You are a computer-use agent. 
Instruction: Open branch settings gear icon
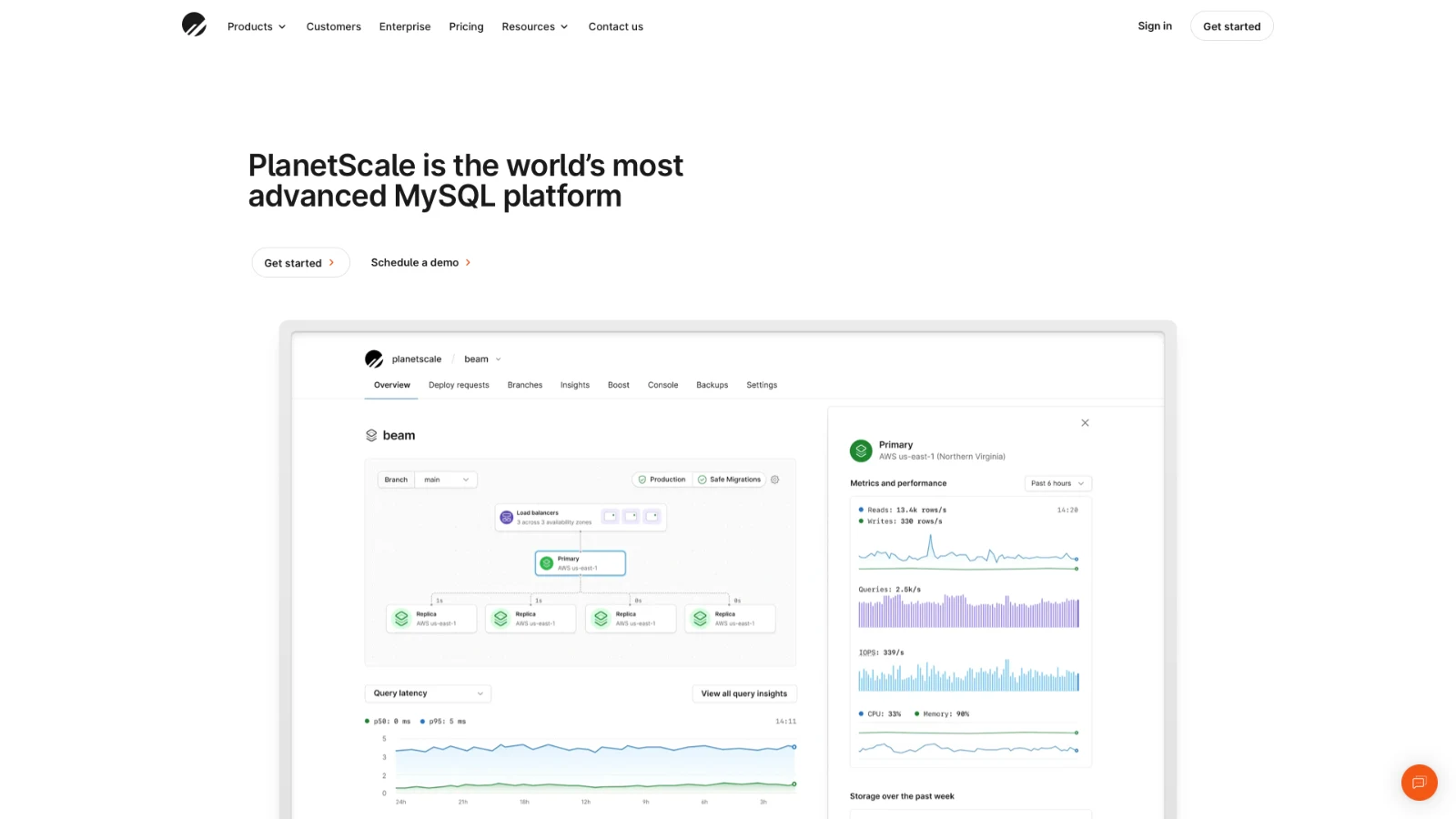click(775, 480)
